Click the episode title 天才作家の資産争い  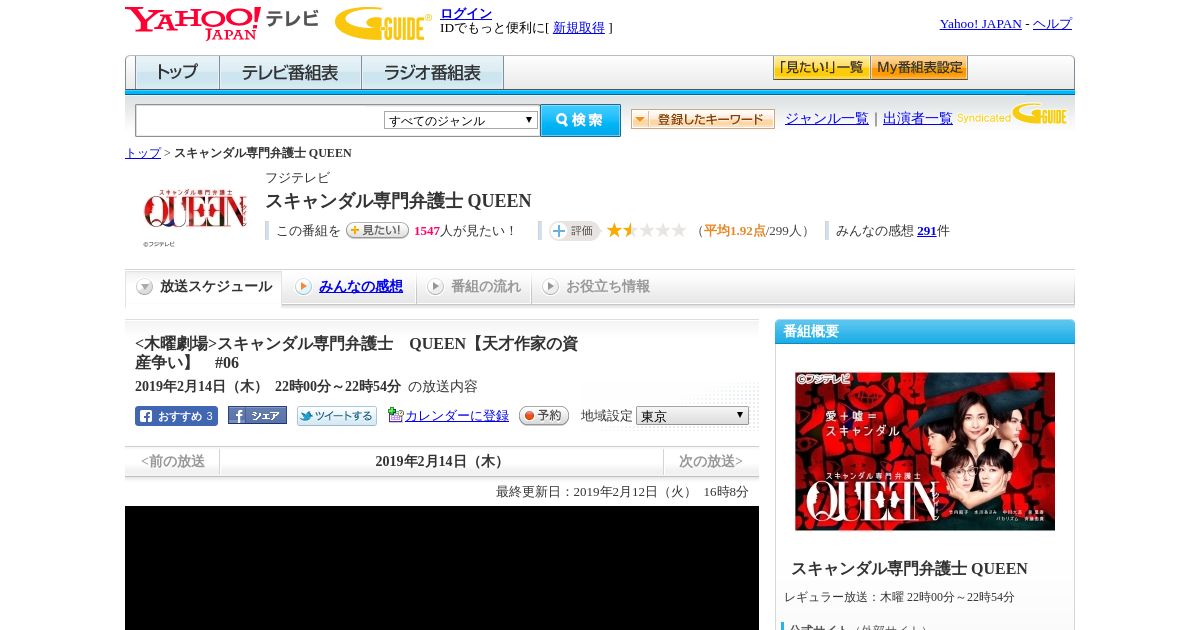click(x=357, y=353)
